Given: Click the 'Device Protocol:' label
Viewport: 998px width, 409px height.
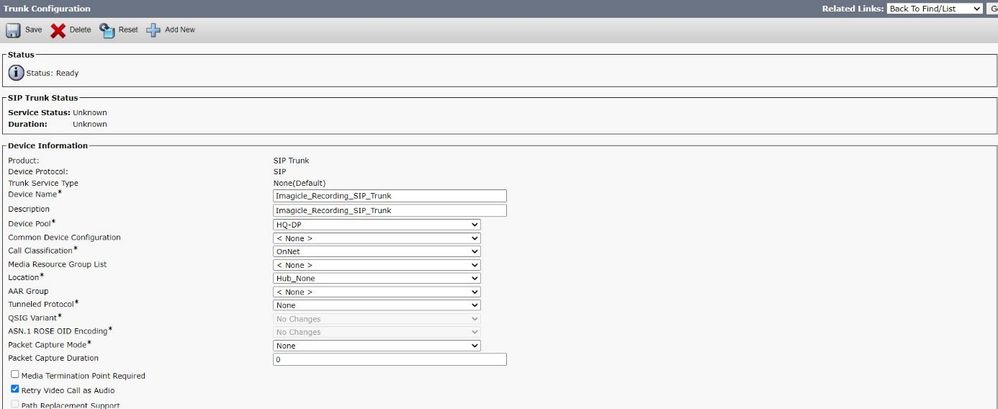Looking at the screenshot, I should 38,172.
